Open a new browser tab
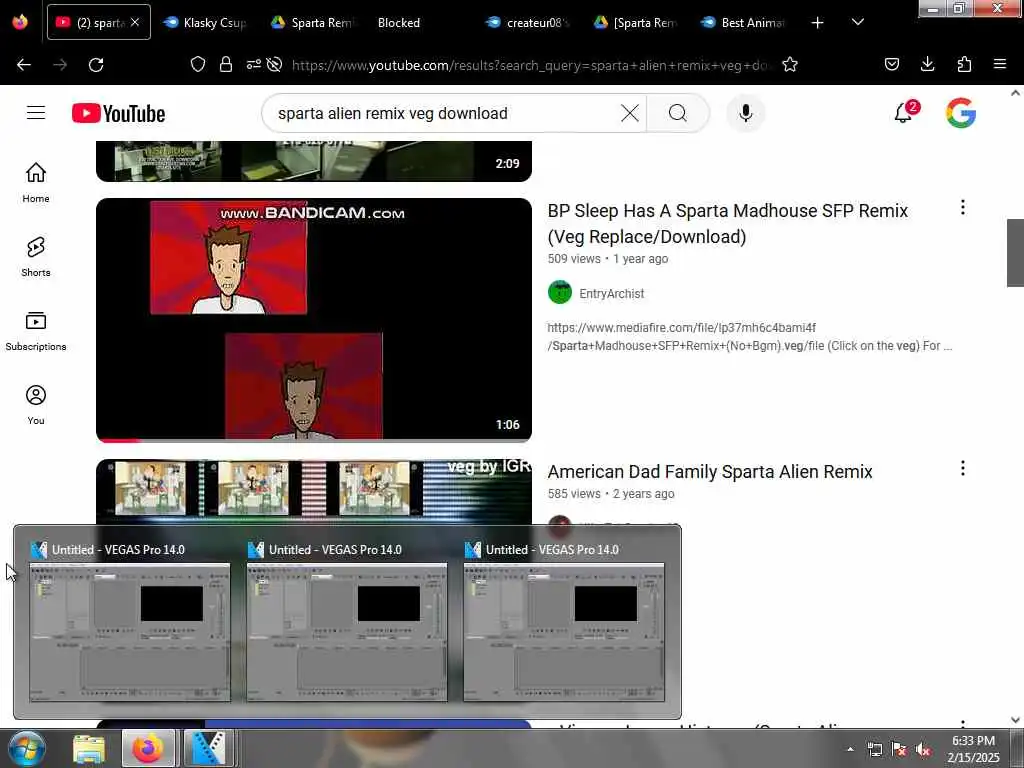This screenshot has width=1024, height=768. (x=817, y=23)
